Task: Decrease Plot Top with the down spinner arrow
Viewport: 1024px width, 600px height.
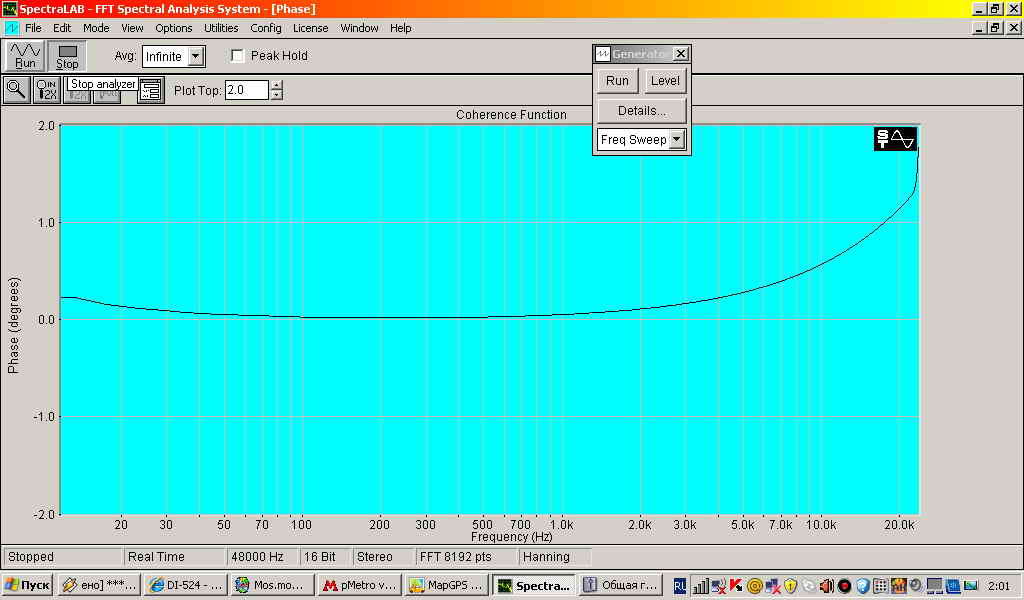Action: (277, 95)
